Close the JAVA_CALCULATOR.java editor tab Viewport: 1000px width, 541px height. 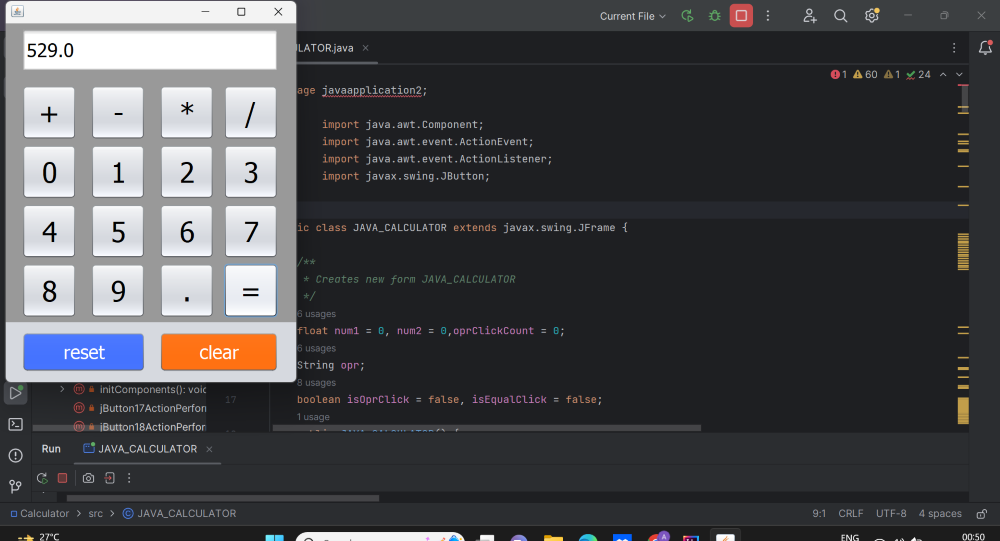click(365, 48)
